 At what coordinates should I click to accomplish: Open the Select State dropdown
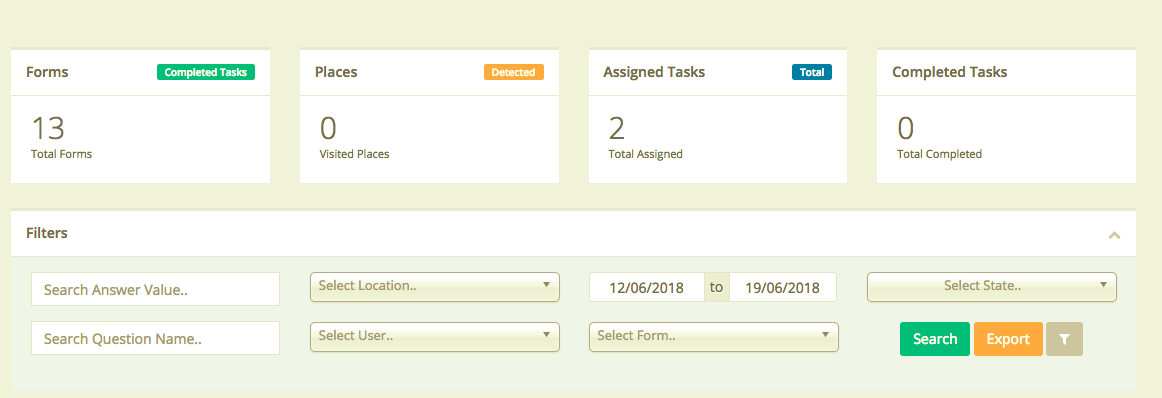pyautogui.click(x=992, y=287)
